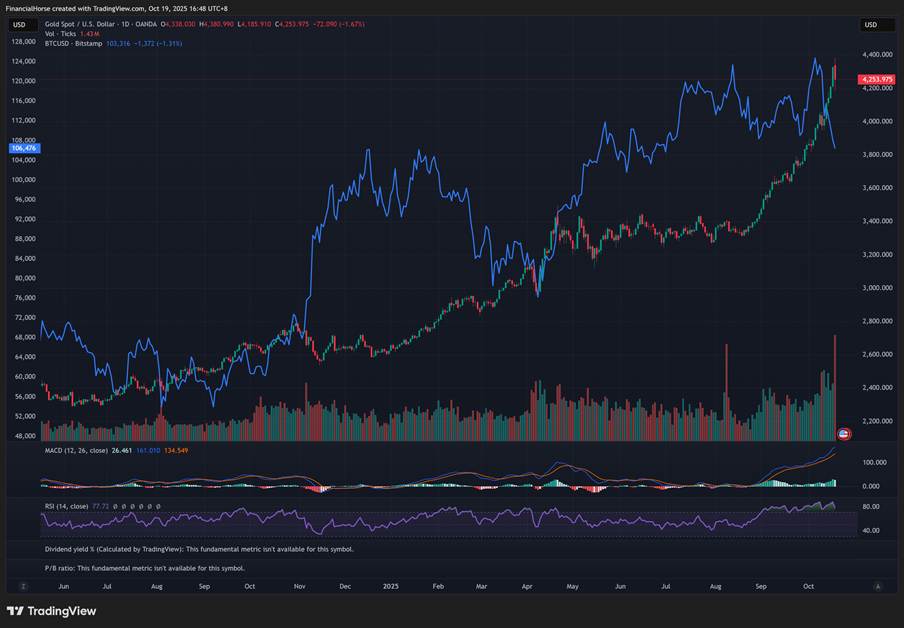Select the Vol Ticks indicator legend

click(62, 34)
